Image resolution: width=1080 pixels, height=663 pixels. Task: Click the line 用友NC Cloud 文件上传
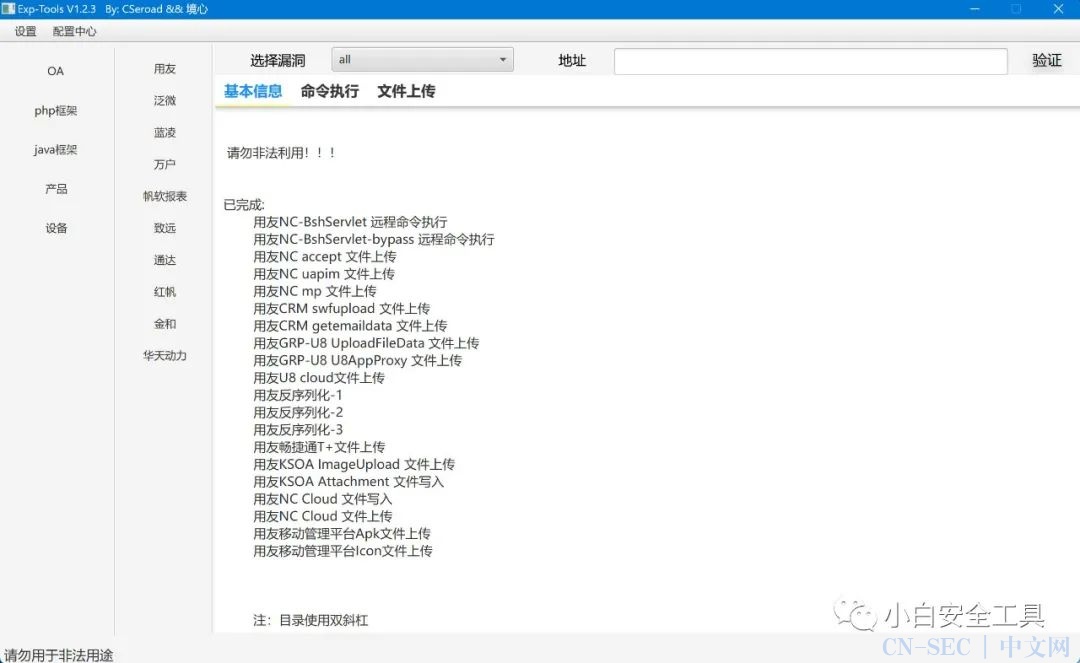[x=322, y=516]
